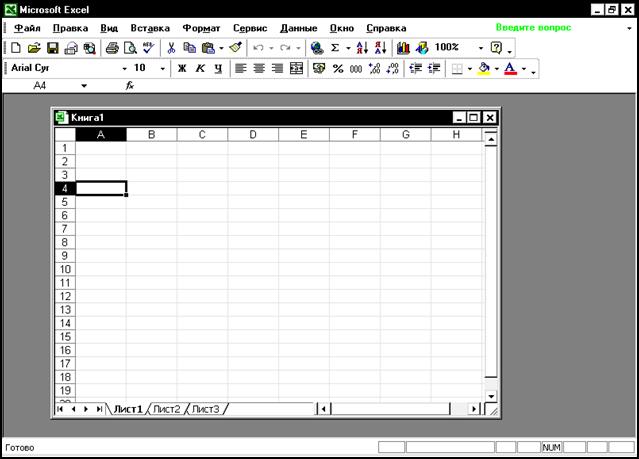This screenshot has width=639, height=459.
Task: Open the Сервис menu
Action: coord(250,28)
